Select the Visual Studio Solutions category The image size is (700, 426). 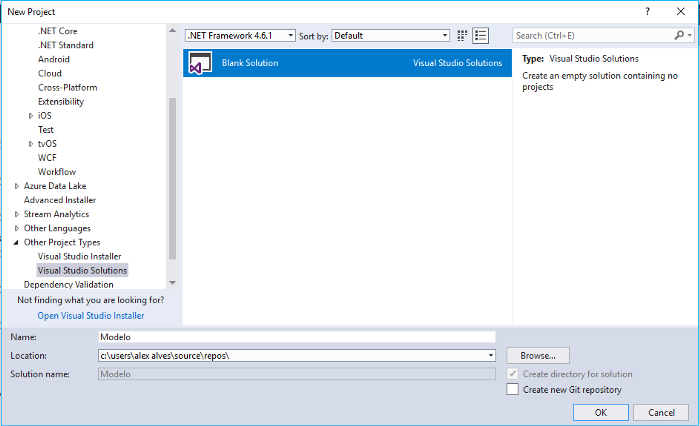click(x=83, y=271)
